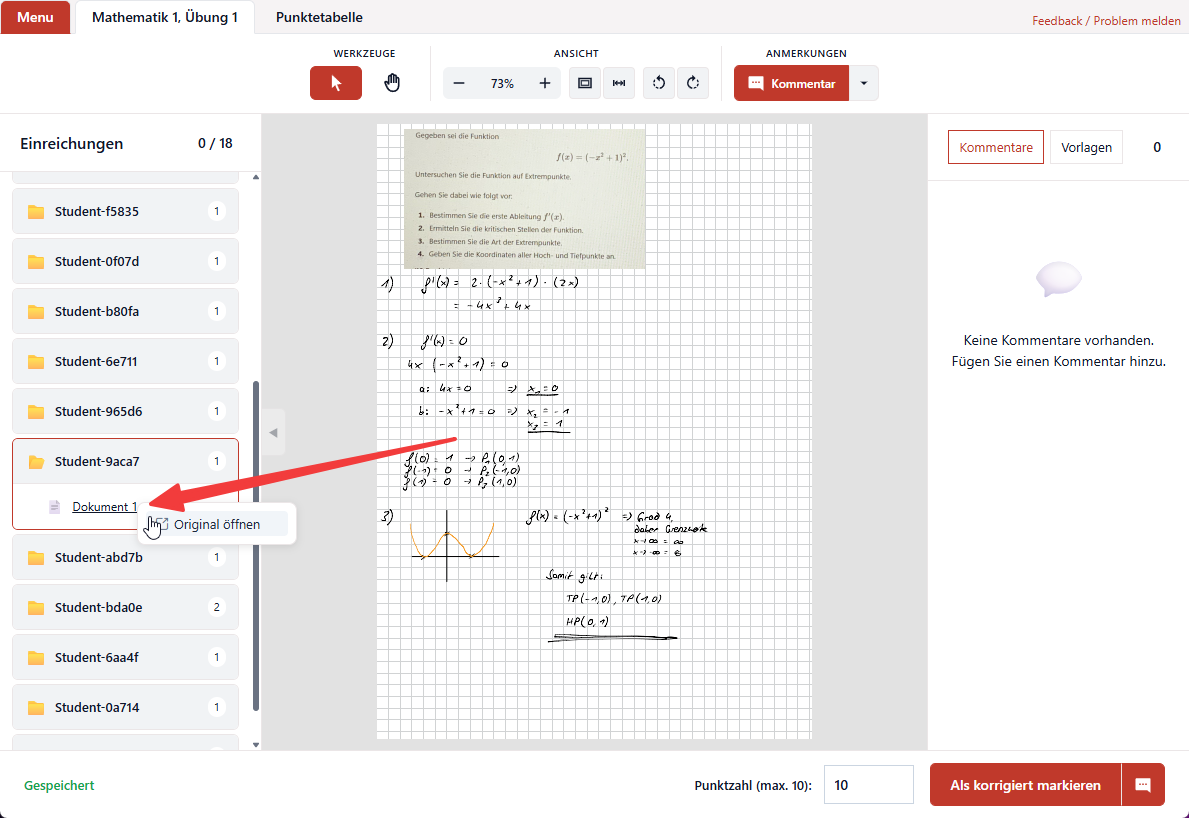Viewport: 1189px width, 818px height.
Task: Expand Student-965d6 folder
Action: pos(125,412)
